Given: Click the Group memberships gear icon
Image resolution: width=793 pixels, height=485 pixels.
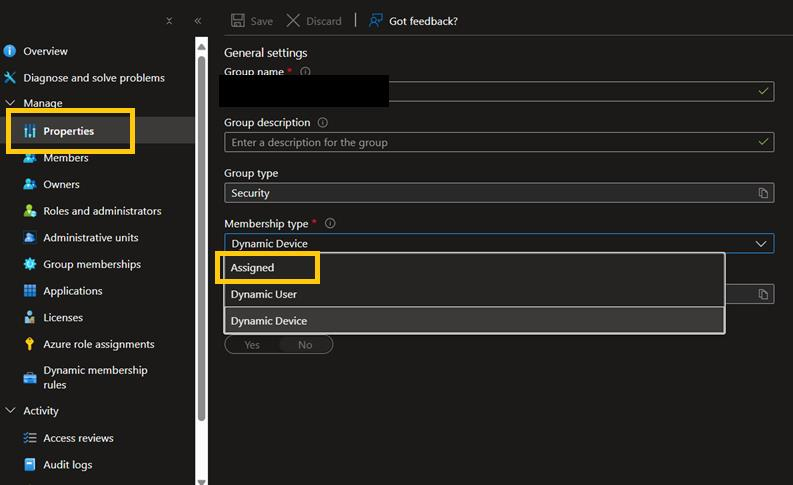Looking at the screenshot, I should [x=30, y=264].
